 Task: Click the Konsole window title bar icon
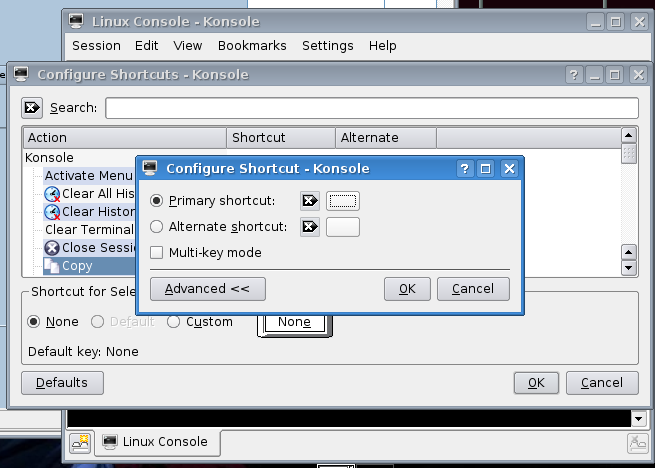(76, 21)
